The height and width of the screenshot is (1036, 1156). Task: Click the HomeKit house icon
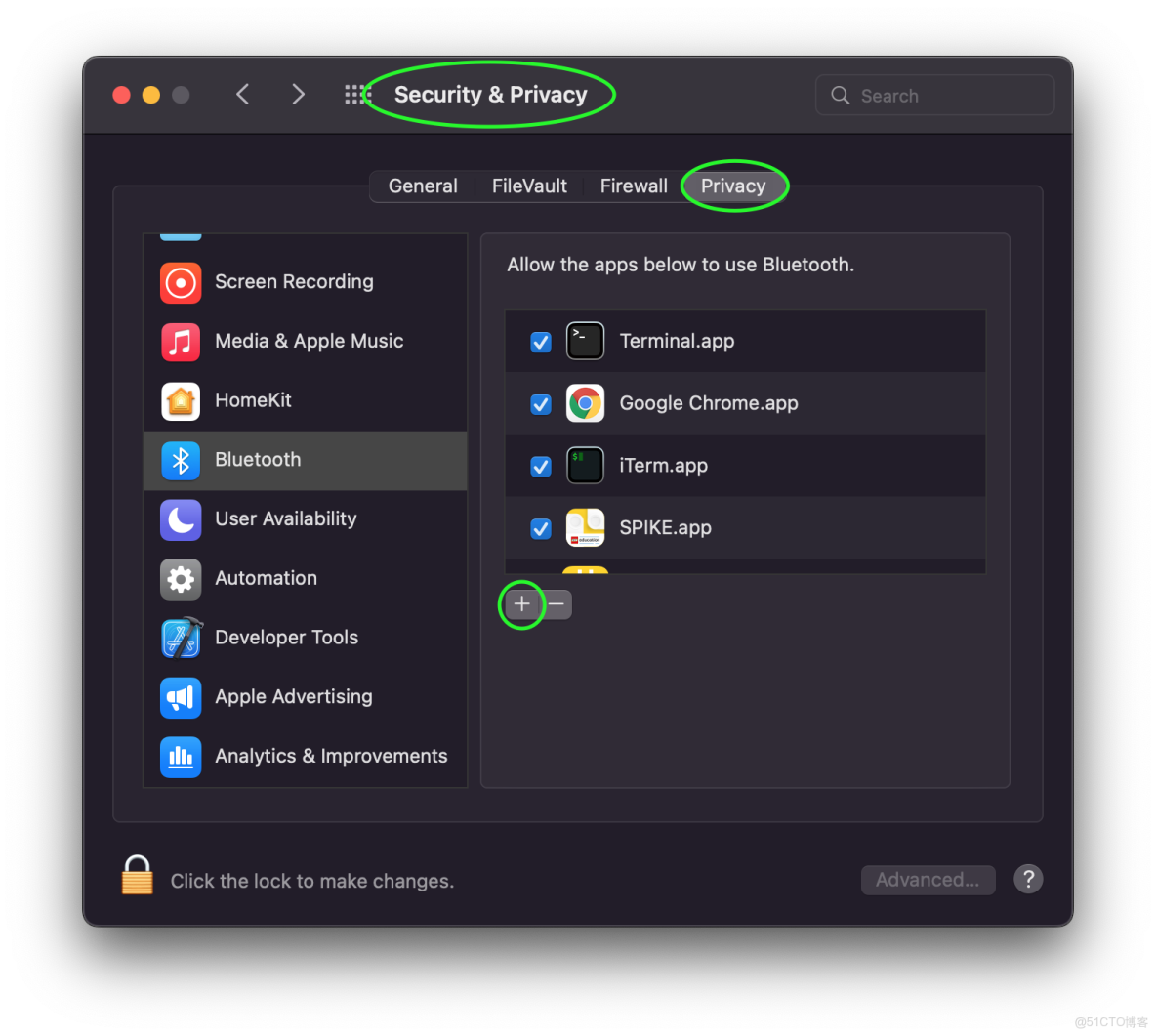pyautogui.click(x=181, y=400)
